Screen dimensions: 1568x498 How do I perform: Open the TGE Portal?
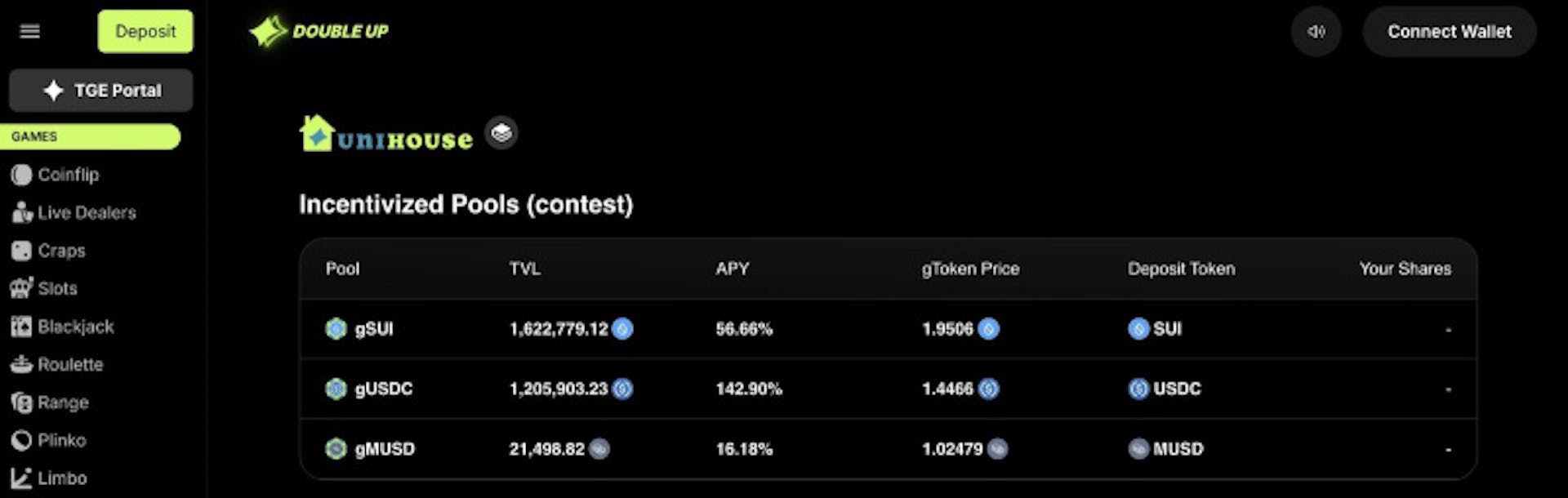tap(101, 91)
